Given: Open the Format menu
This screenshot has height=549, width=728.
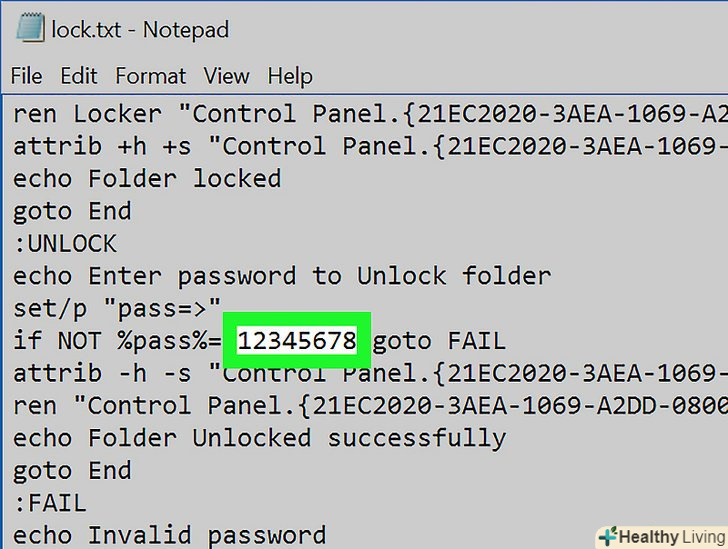Looking at the screenshot, I should point(150,76).
